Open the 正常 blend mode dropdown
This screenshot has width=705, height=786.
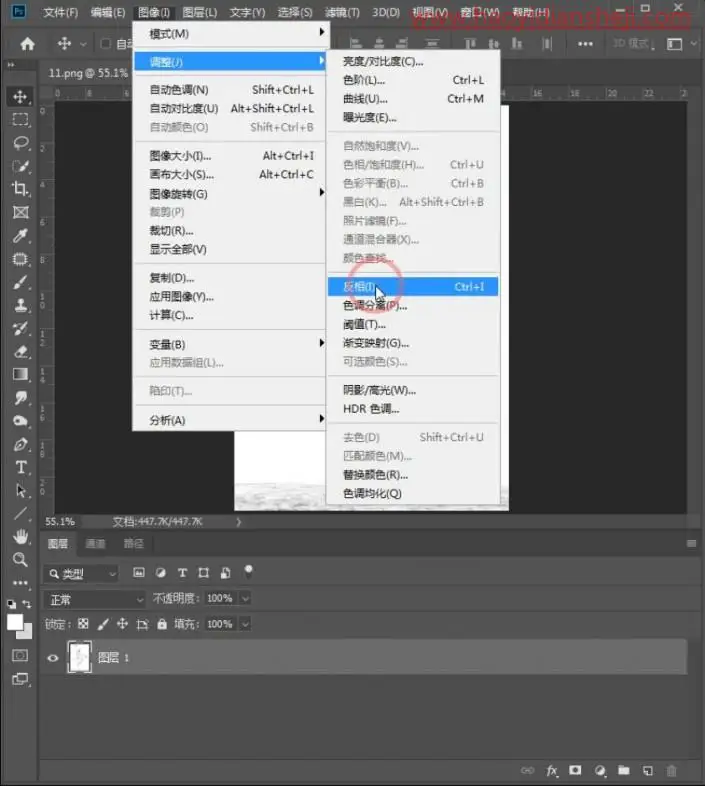tap(94, 600)
